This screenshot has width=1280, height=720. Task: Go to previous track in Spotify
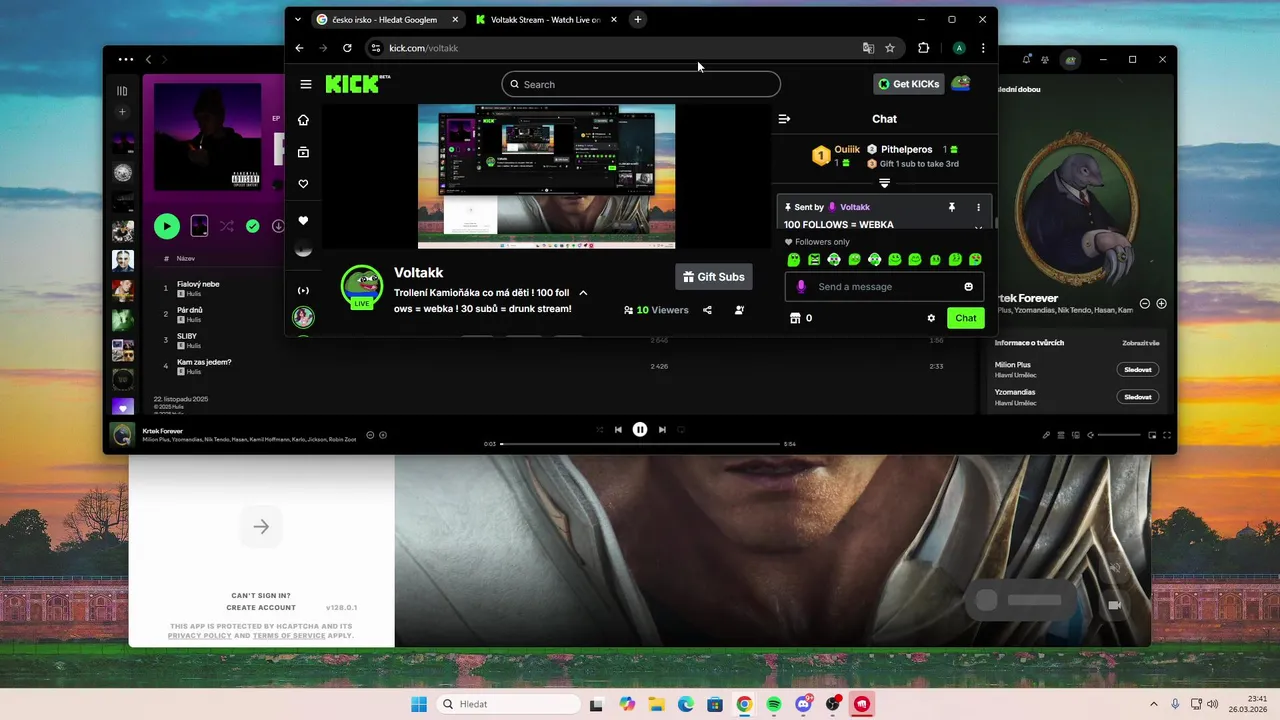click(x=618, y=429)
